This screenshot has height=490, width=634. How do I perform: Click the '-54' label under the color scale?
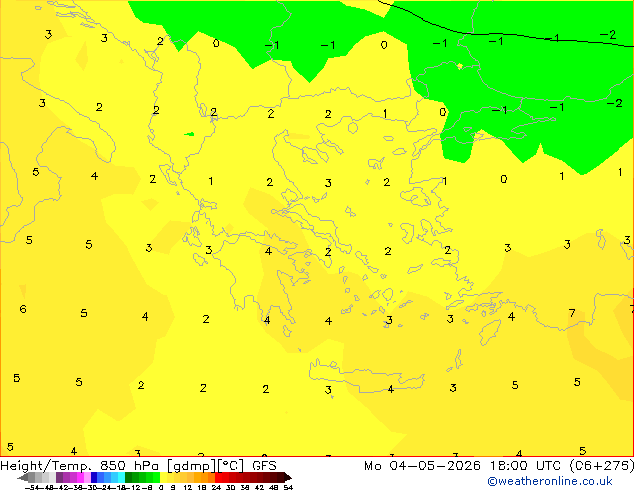[32, 487]
